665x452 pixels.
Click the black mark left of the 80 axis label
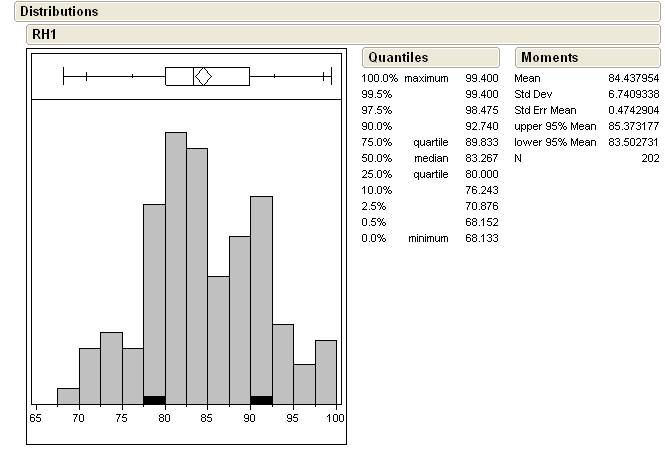[154, 400]
